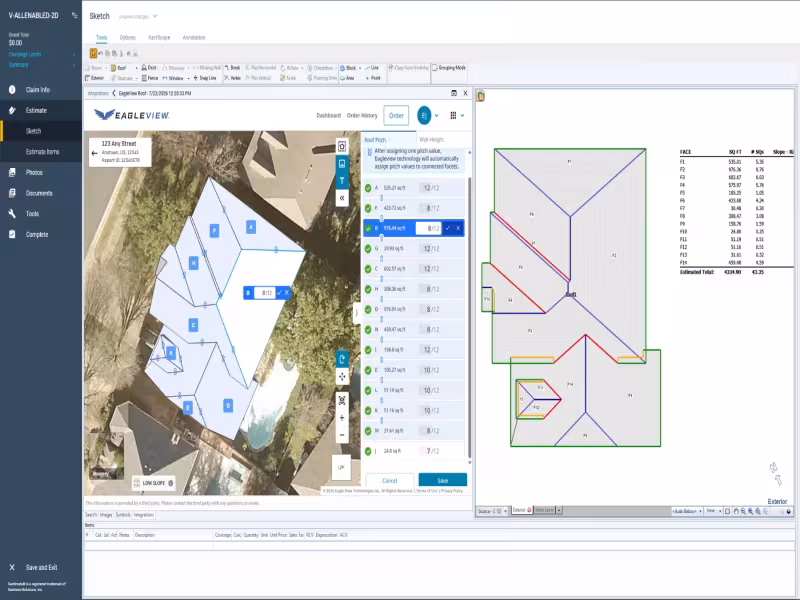Select the Deck tool in the ribbon
800x600 pixels.
pos(149,68)
